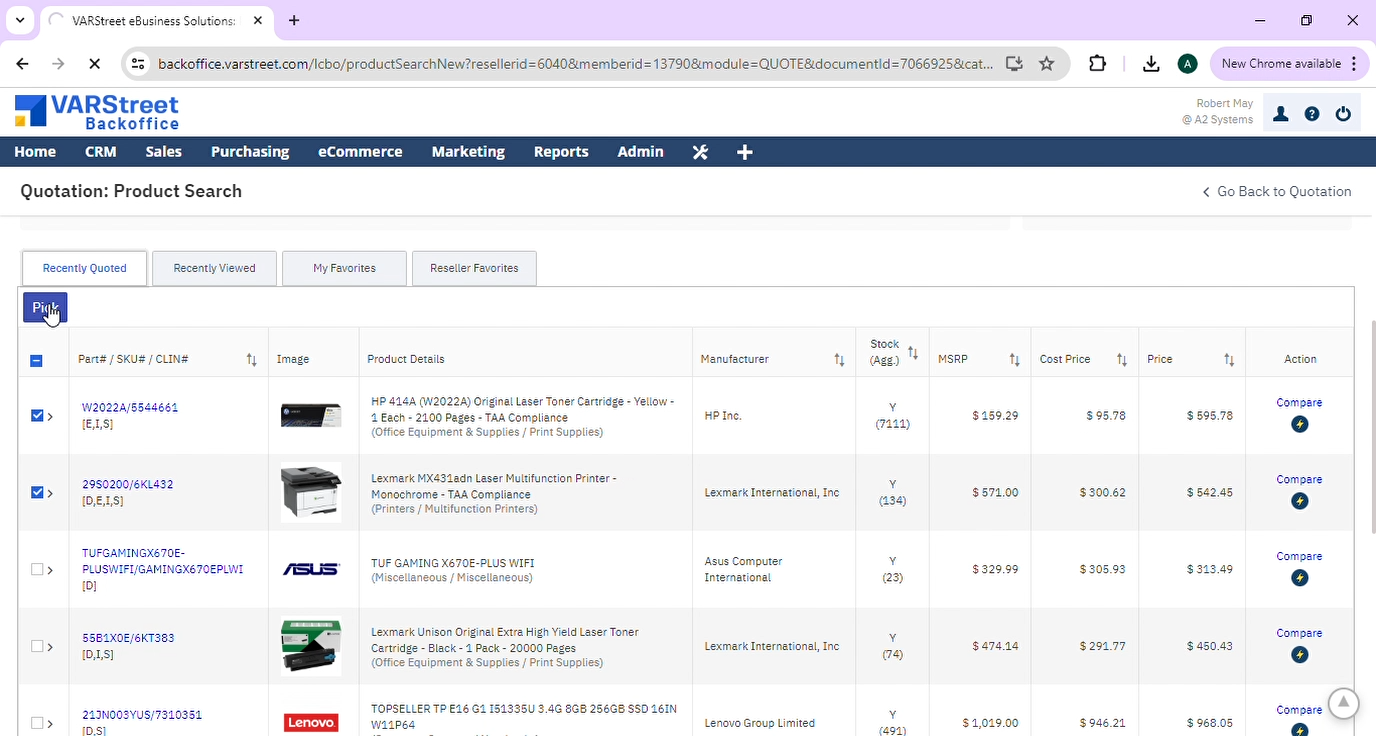Image resolution: width=1376 pixels, height=736 pixels.
Task: Sort by Stock (Agg.) column
Action: coord(913,352)
